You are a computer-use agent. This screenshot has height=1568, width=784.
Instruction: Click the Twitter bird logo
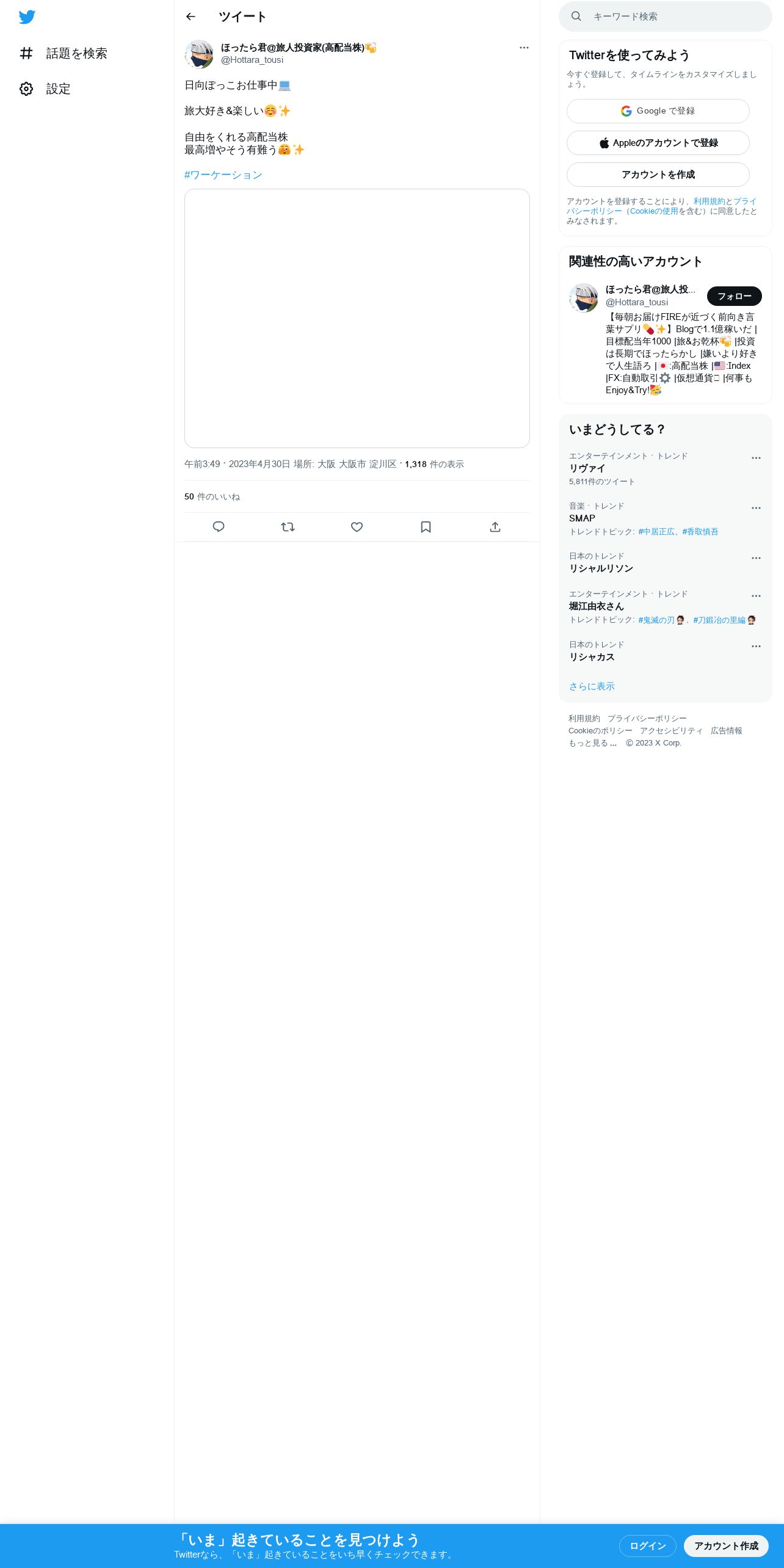point(27,17)
